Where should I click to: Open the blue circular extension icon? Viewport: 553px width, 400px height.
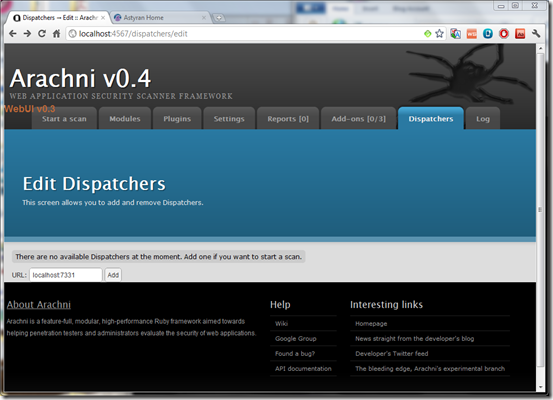pyautogui.click(x=488, y=34)
